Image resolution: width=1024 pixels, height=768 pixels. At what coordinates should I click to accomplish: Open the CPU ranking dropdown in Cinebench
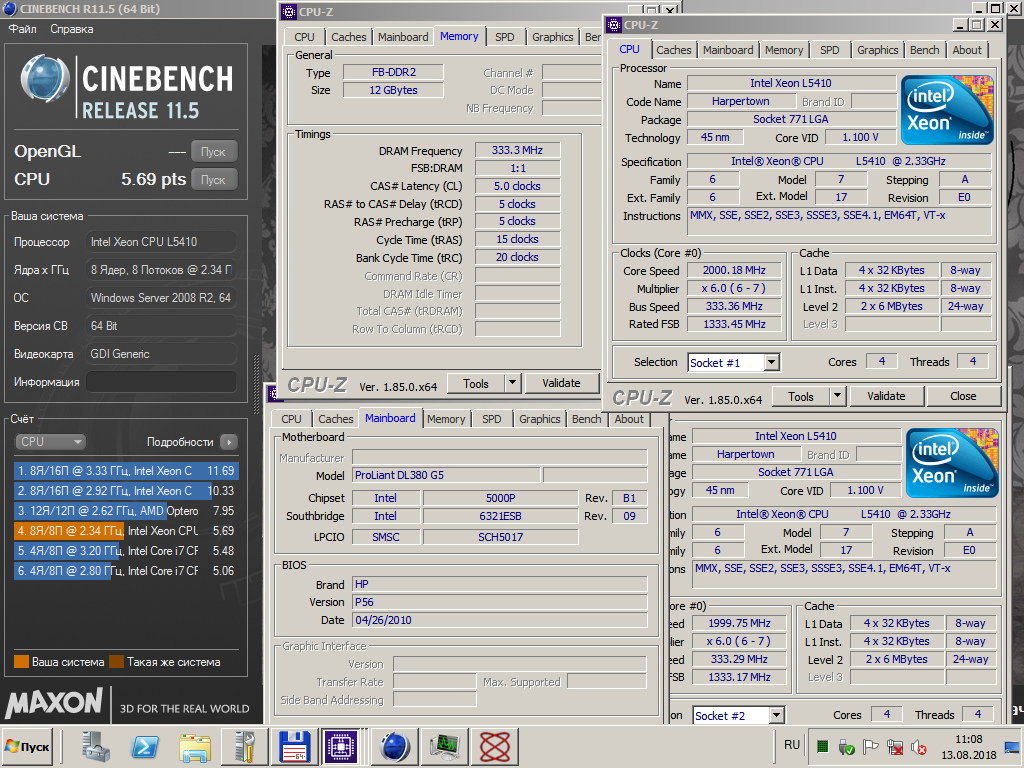(x=50, y=441)
